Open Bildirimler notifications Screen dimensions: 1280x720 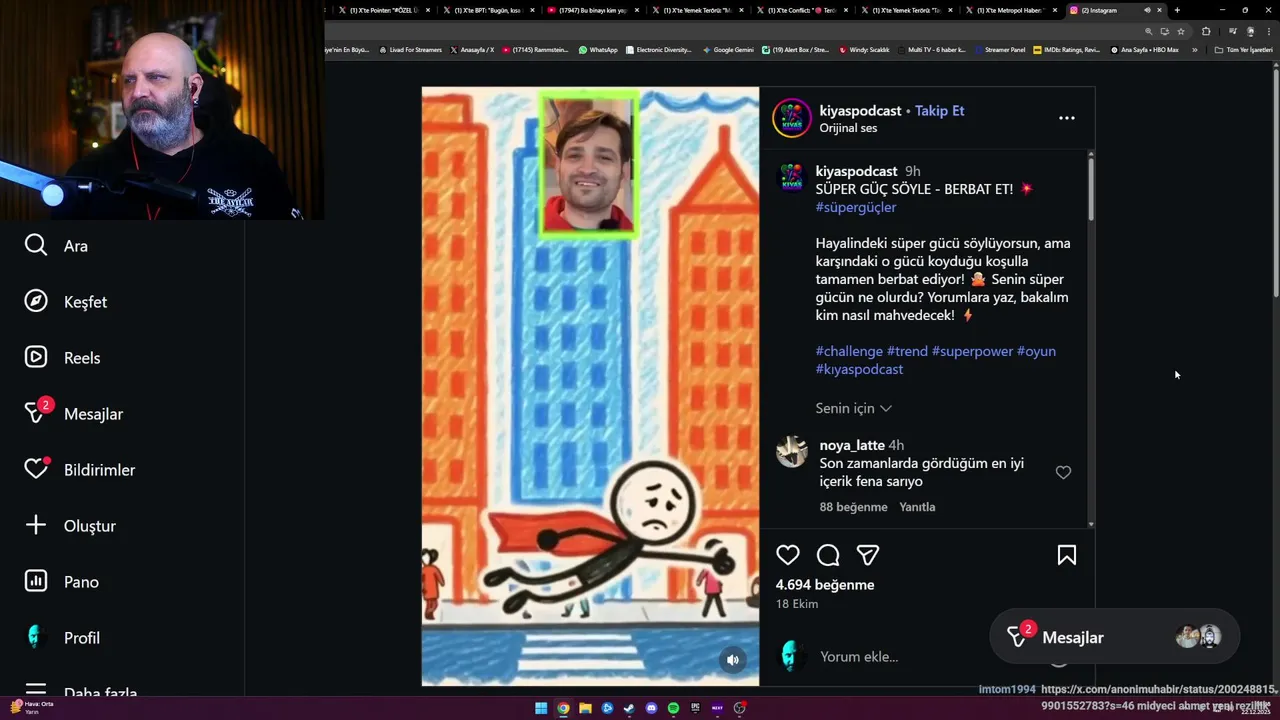79,469
